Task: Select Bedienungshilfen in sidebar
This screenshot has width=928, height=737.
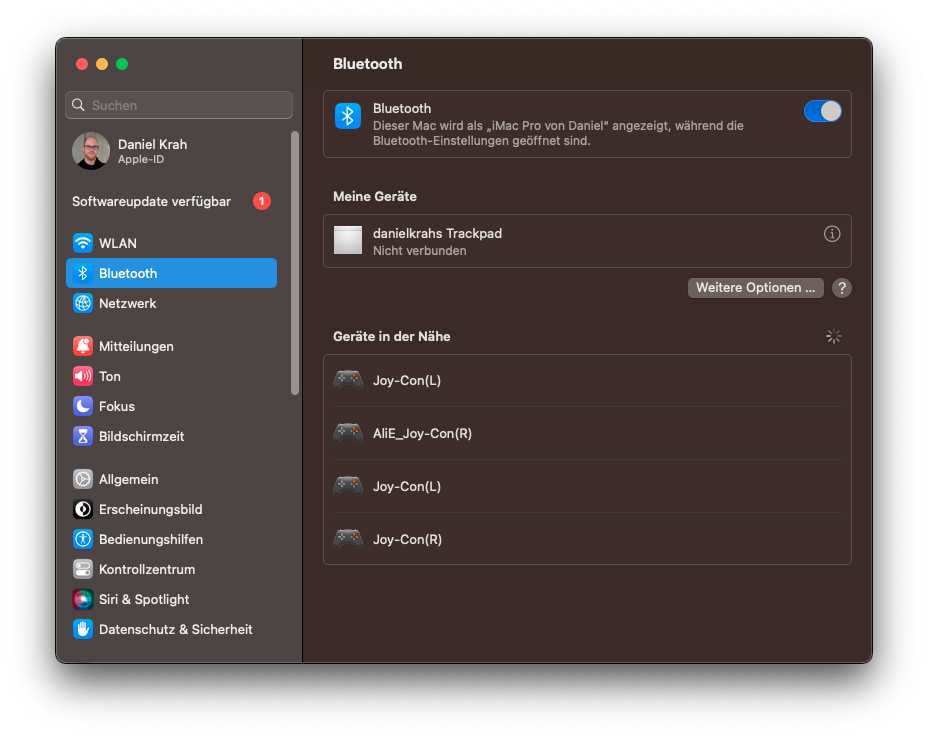Action: 171,539
